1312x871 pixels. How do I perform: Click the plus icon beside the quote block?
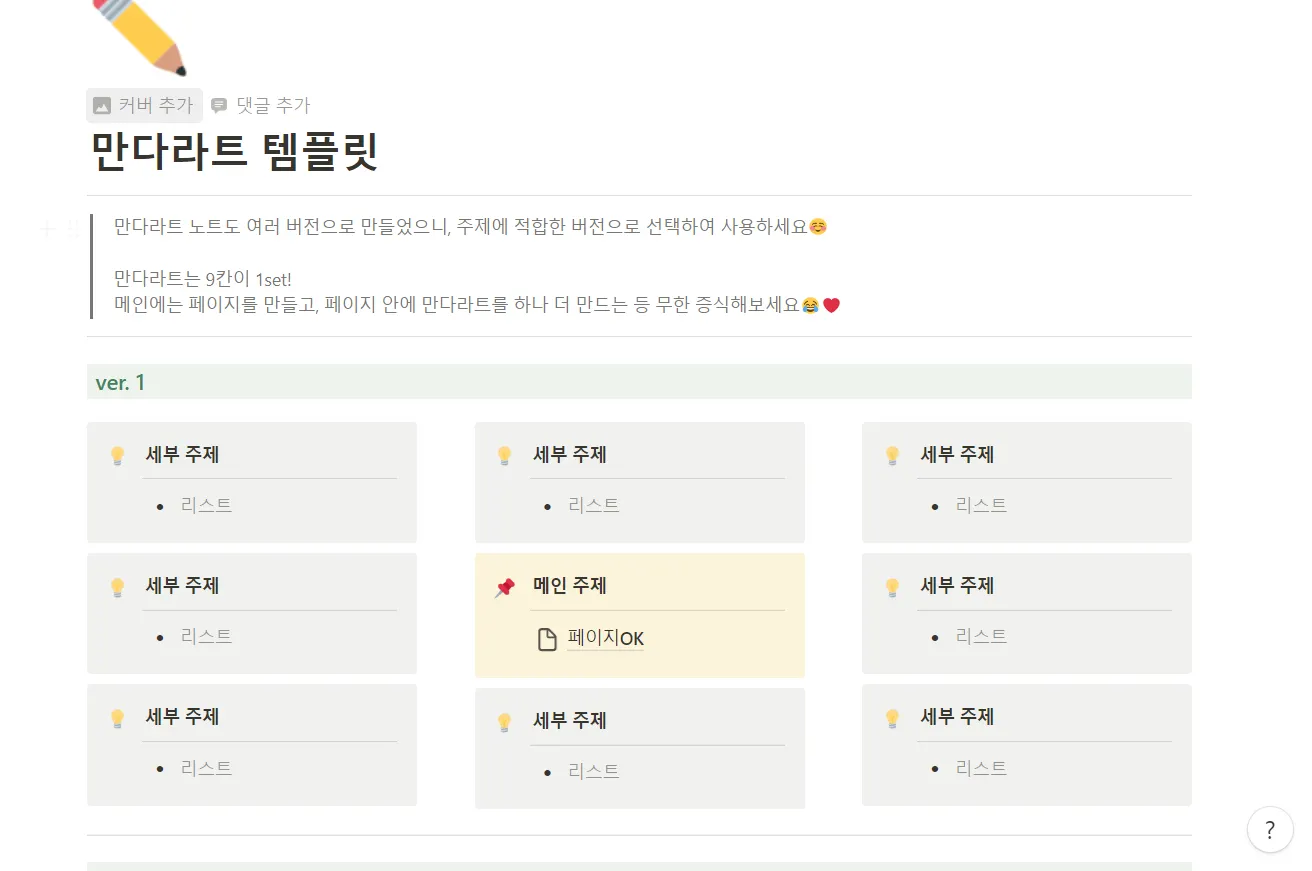pos(47,229)
